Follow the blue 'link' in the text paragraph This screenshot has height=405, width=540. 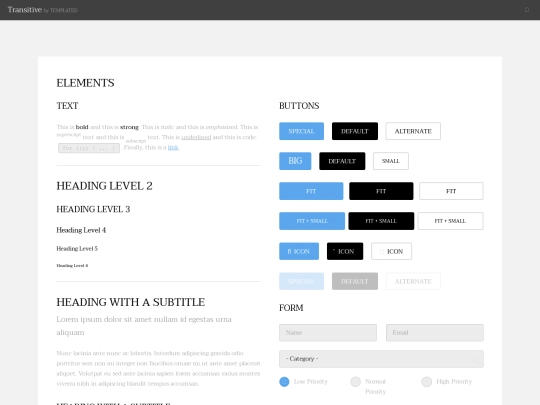click(173, 147)
